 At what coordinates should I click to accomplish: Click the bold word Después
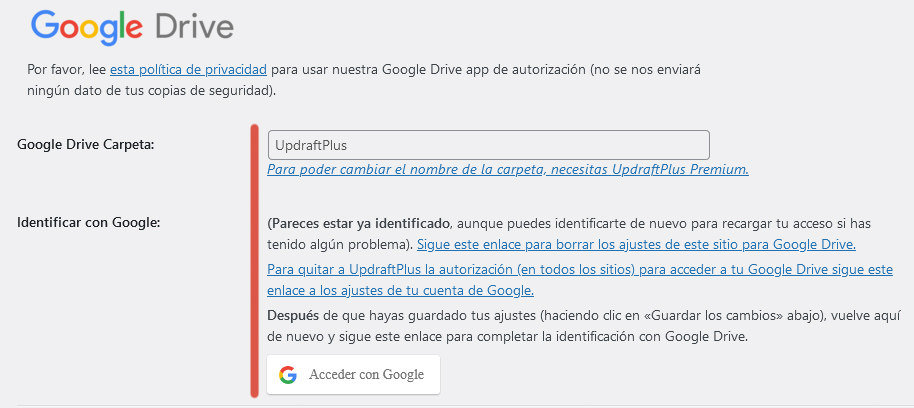point(293,316)
